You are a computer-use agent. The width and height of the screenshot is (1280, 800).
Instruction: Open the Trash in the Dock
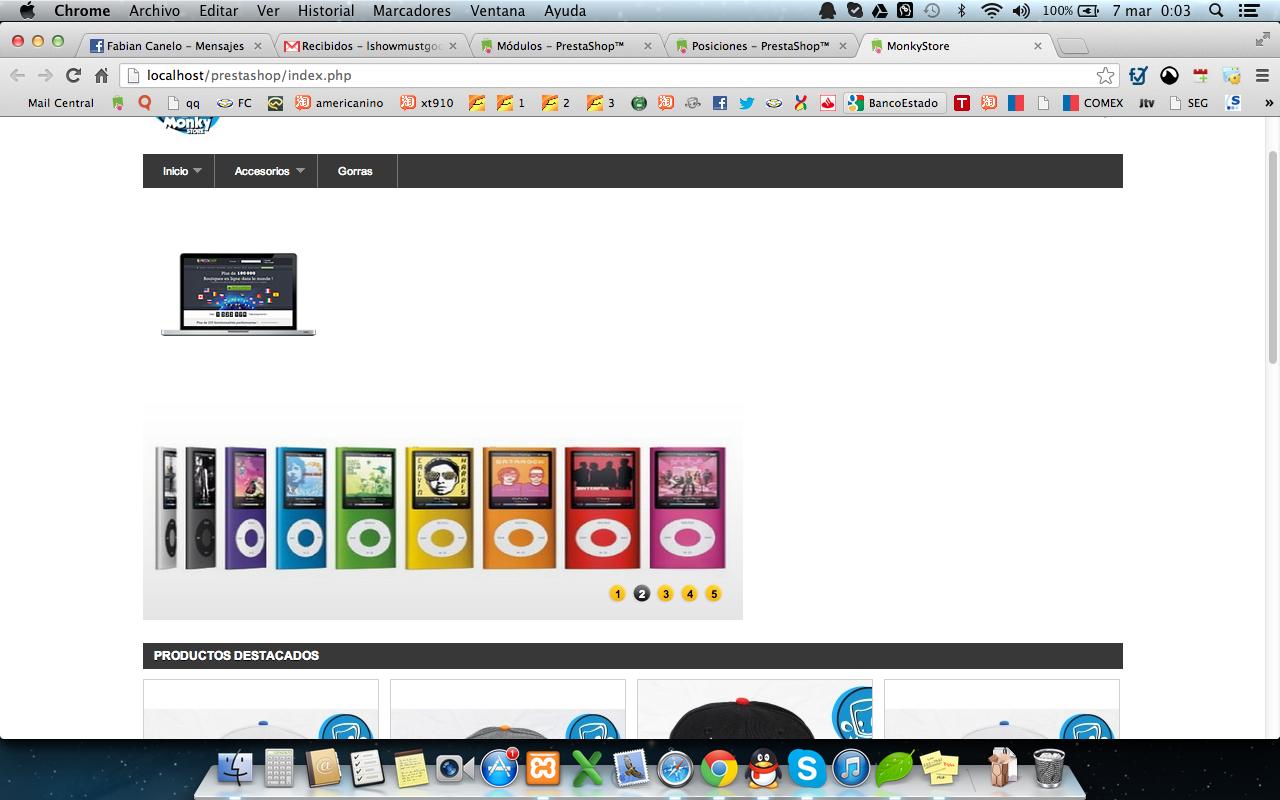pyautogui.click(x=1049, y=768)
